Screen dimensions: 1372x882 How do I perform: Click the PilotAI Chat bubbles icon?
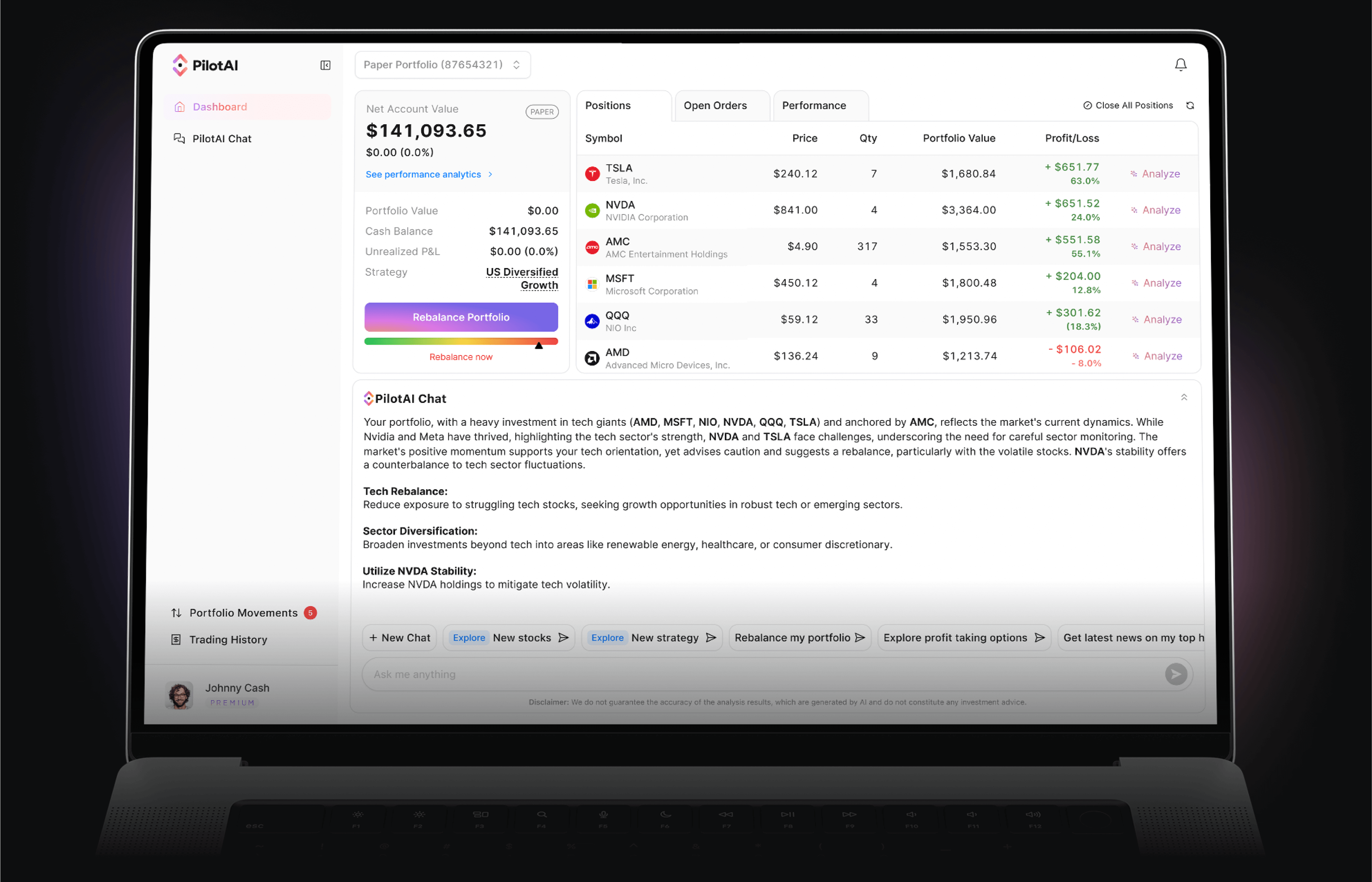[179, 139]
